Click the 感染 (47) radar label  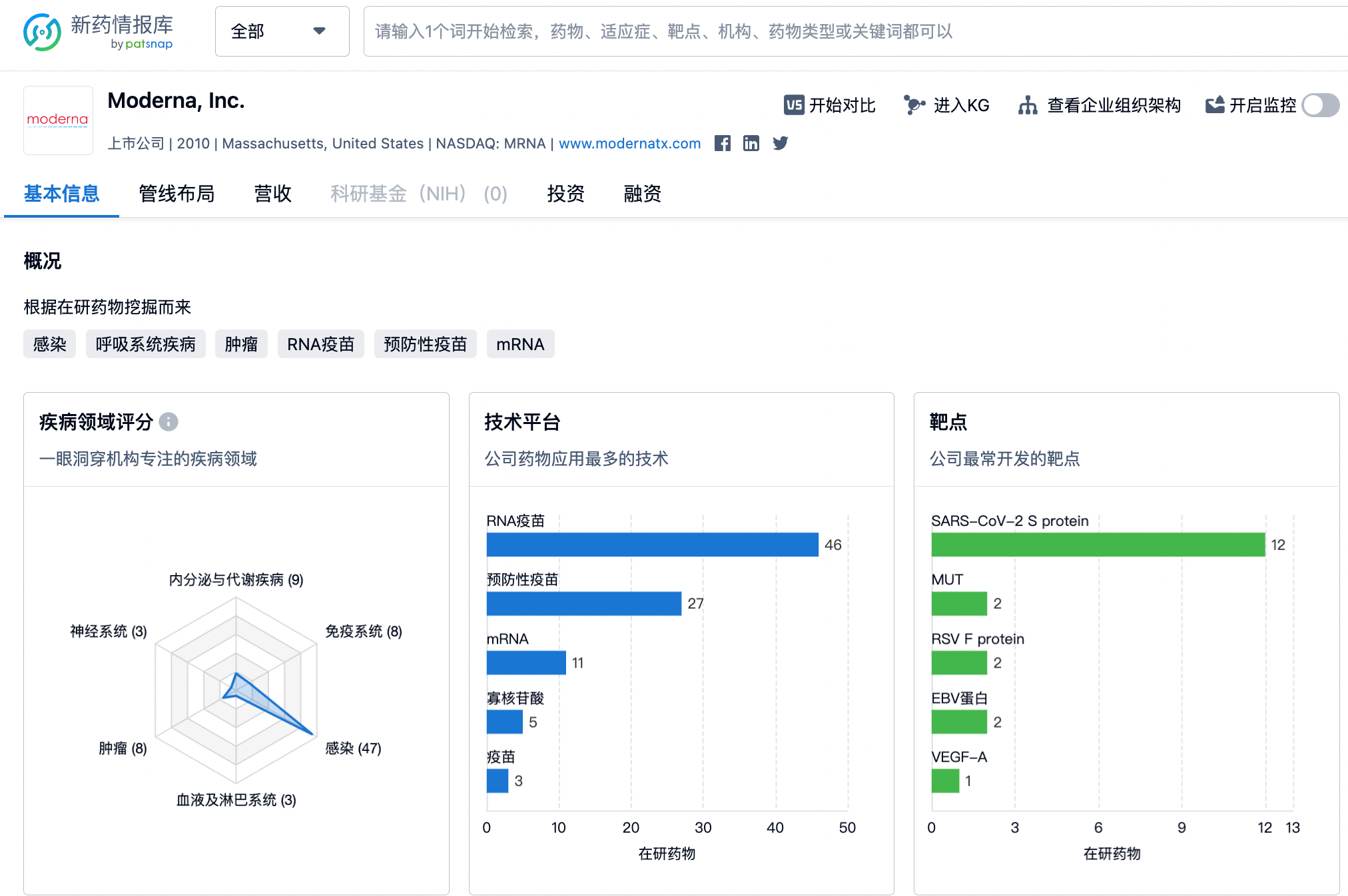[x=353, y=748]
